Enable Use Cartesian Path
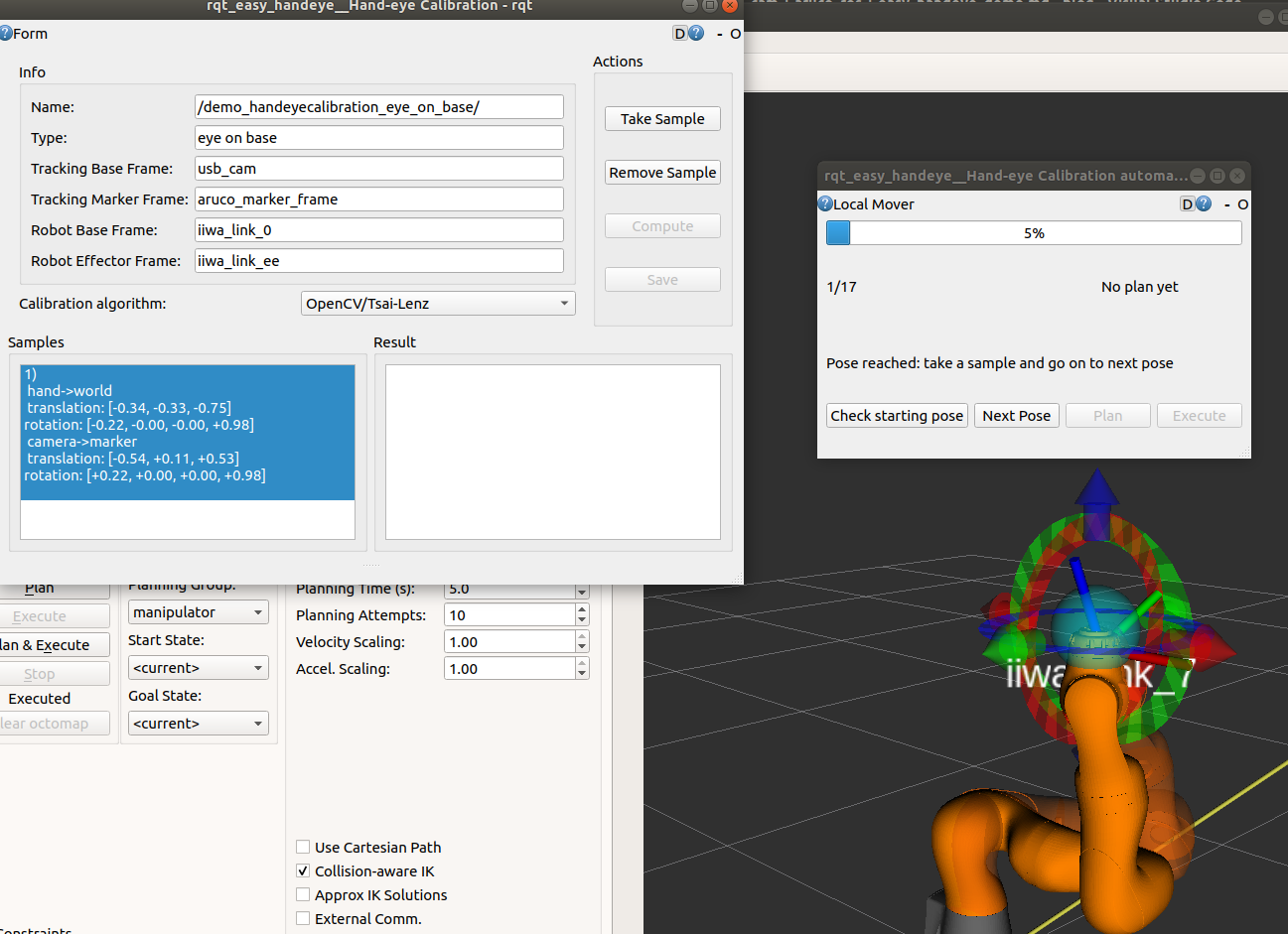 click(303, 847)
